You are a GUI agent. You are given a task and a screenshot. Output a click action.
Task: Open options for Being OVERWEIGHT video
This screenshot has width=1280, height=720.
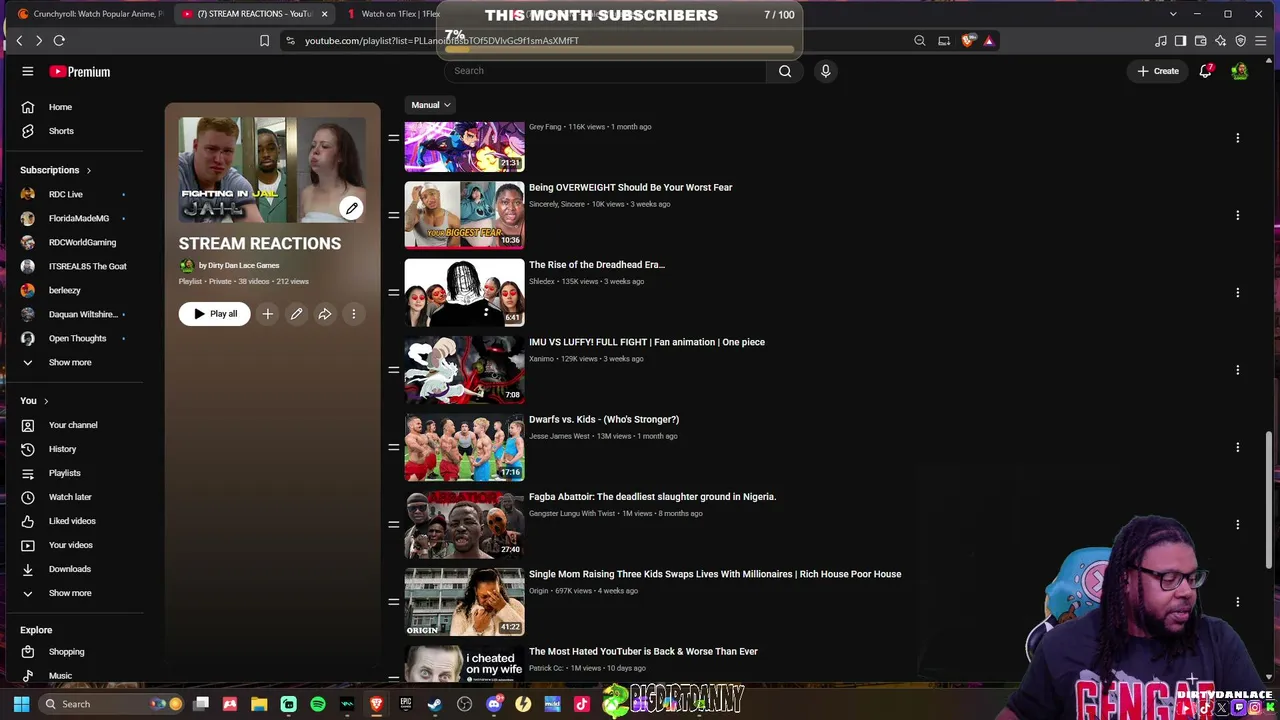pyautogui.click(x=1237, y=215)
